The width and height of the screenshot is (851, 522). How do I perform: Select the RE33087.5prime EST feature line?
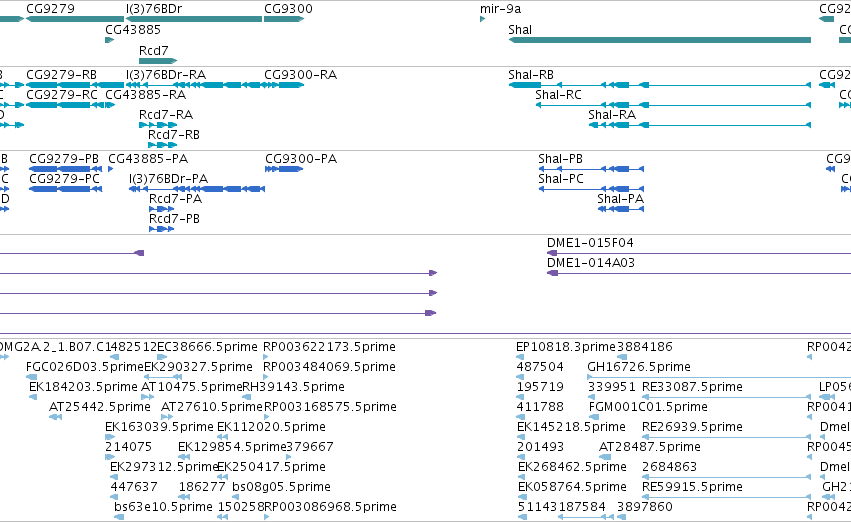coord(727,397)
